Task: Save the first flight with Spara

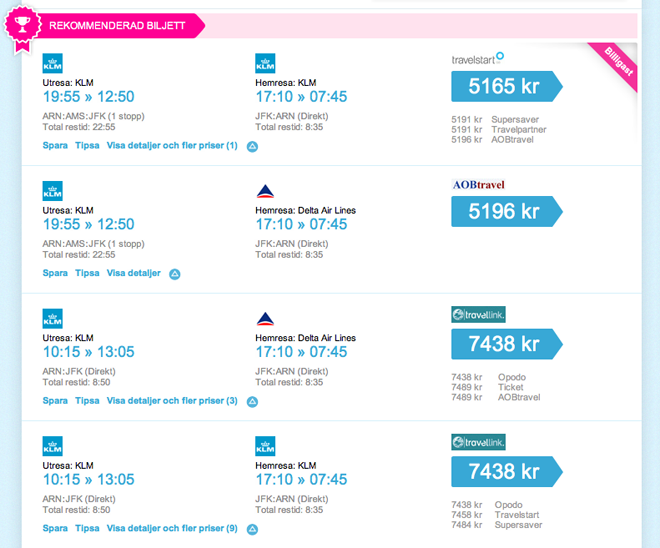Action: tap(55, 146)
